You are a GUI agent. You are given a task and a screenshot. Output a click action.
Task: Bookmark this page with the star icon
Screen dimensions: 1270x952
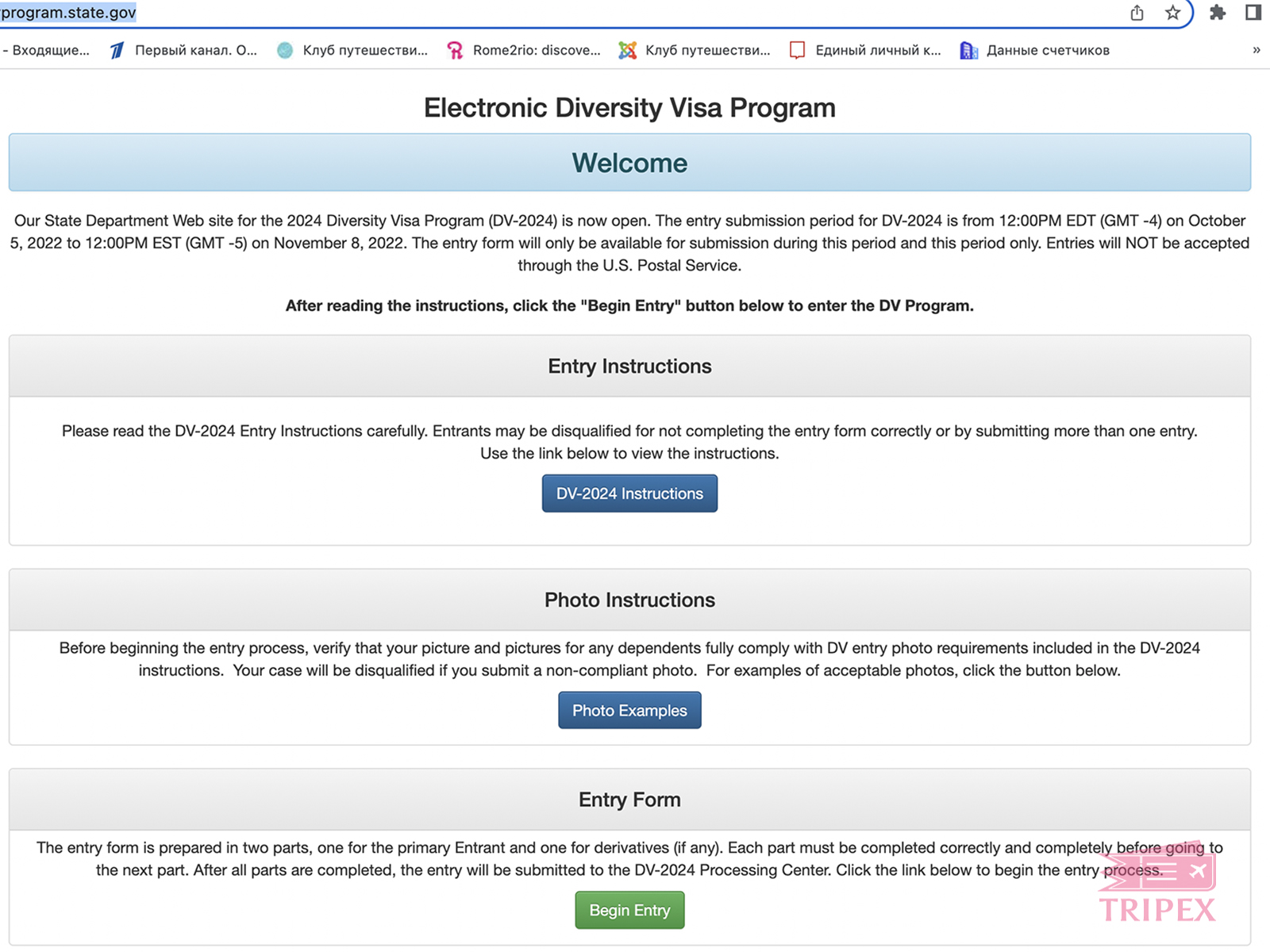point(1172,13)
